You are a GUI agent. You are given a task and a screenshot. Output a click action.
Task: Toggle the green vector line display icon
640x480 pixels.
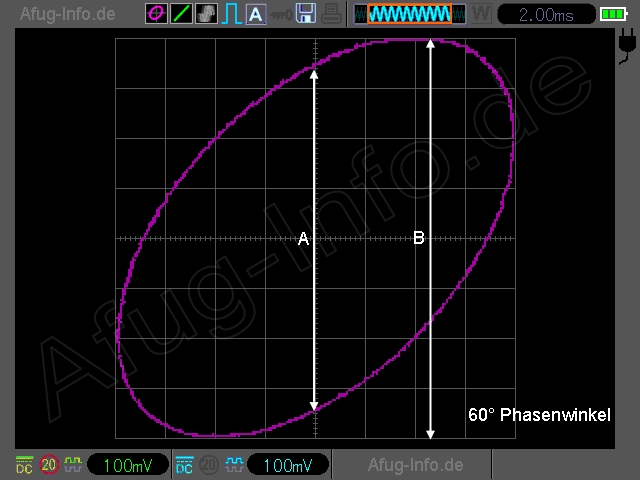(x=181, y=13)
